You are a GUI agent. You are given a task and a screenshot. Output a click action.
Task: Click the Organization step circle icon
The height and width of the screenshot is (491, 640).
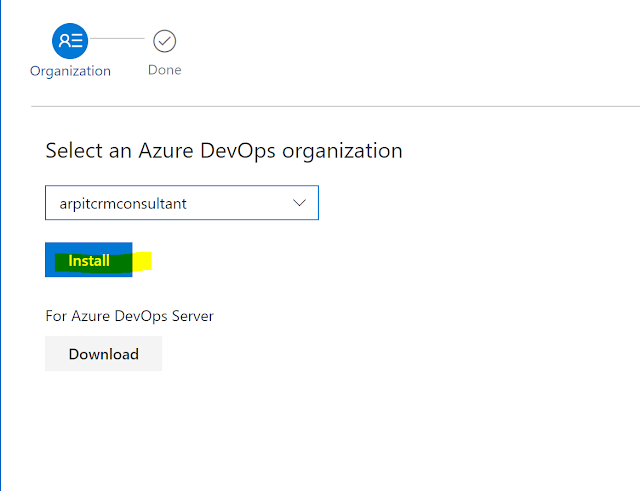pos(70,41)
